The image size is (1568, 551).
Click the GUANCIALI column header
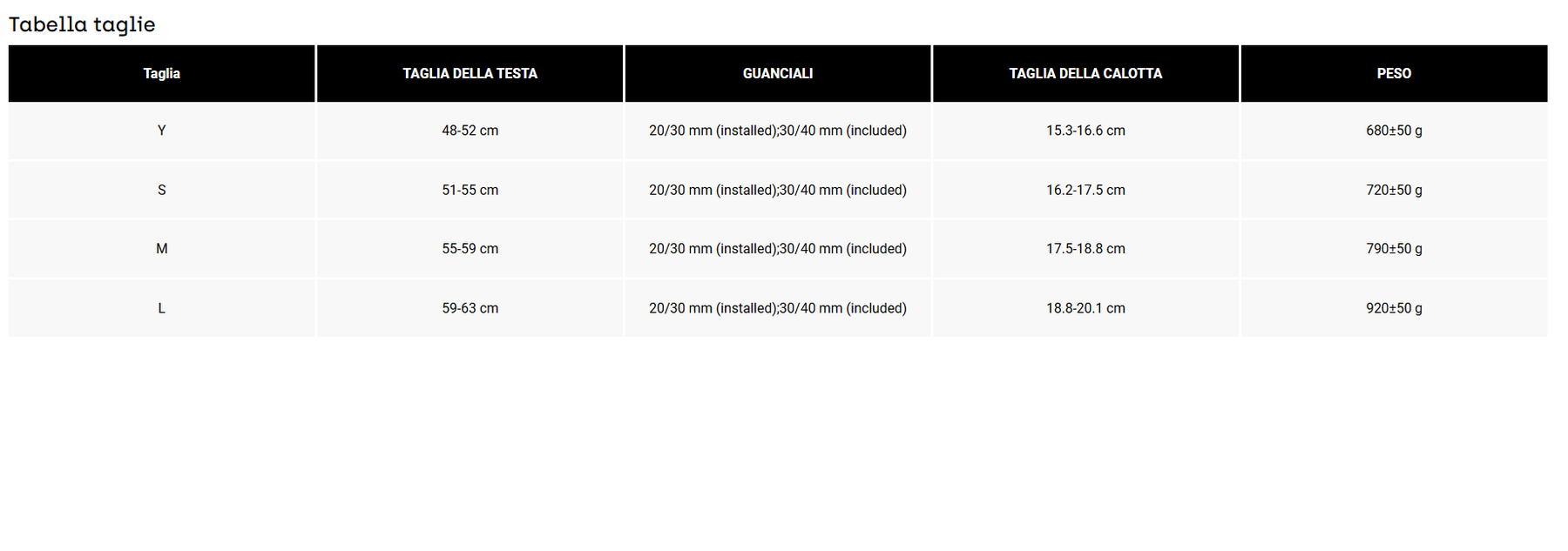[x=778, y=73]
